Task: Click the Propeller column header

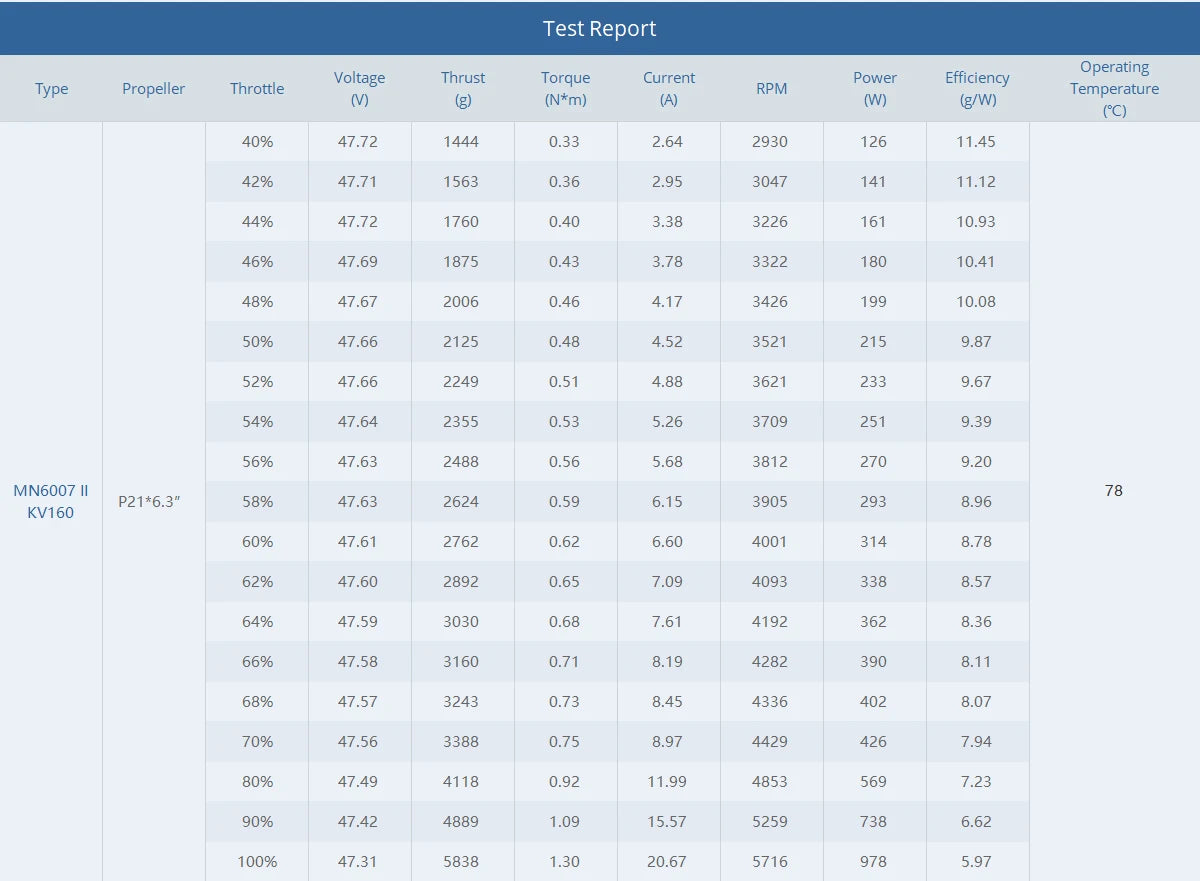Action: click(x=154, y=88)
